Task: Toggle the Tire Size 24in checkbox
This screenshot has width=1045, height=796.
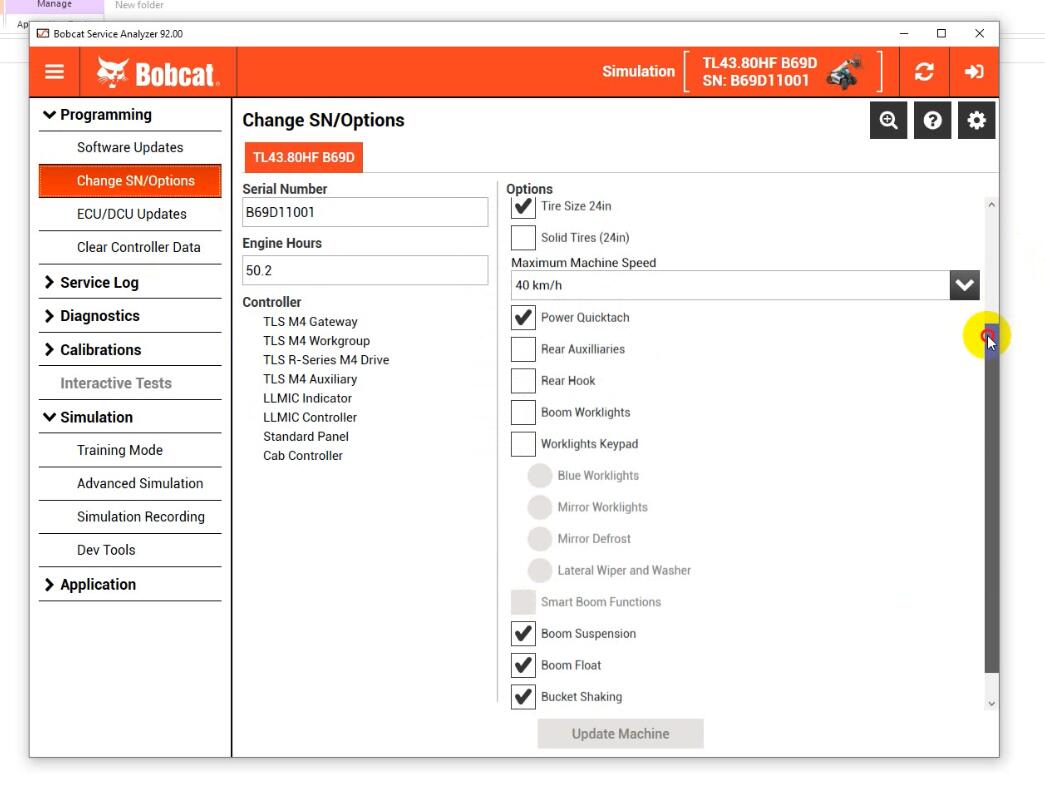Action: click(x=523, y=206)
